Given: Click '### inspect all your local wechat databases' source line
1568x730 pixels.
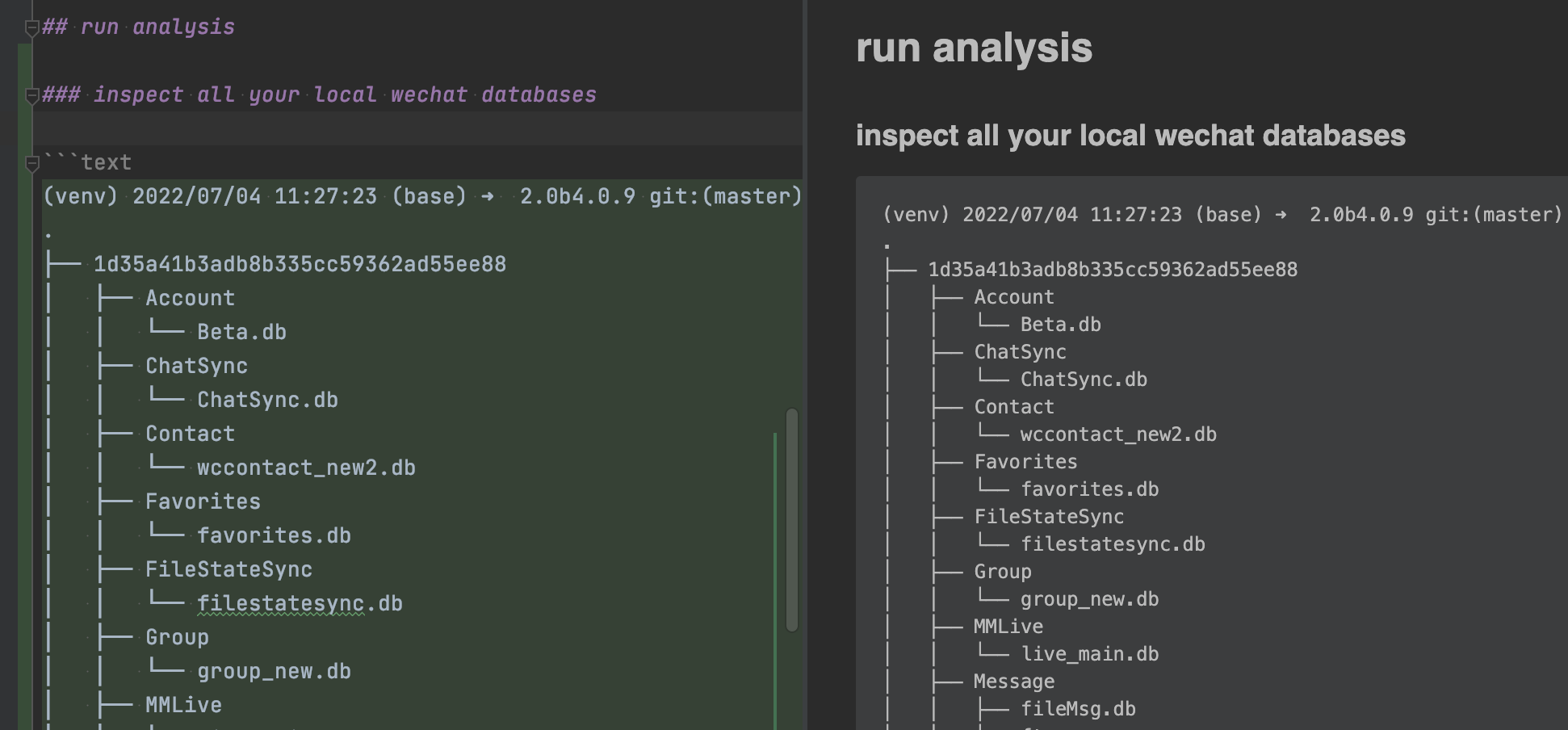Looking at the screenshot, I should coord(319,94).
